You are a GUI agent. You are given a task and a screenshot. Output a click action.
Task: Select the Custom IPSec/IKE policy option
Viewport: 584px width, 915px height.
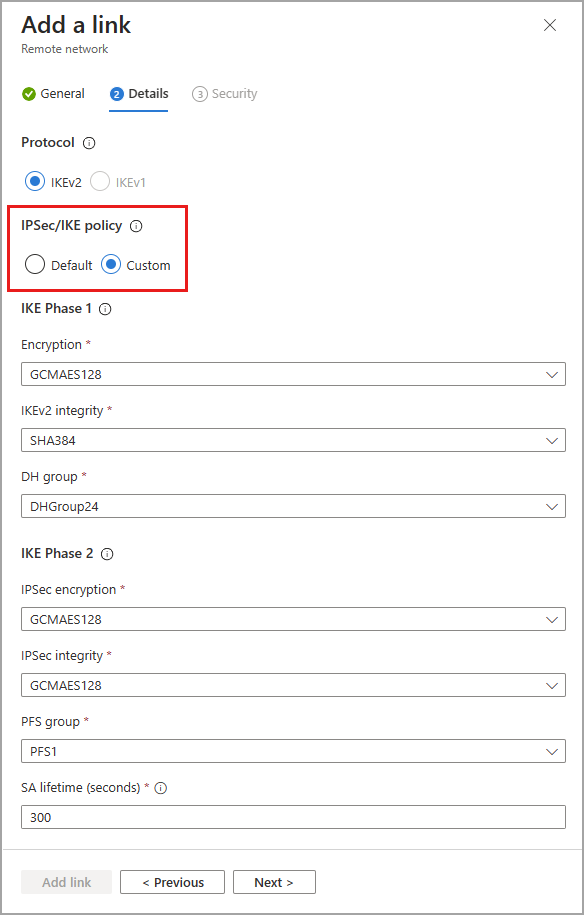110,264
